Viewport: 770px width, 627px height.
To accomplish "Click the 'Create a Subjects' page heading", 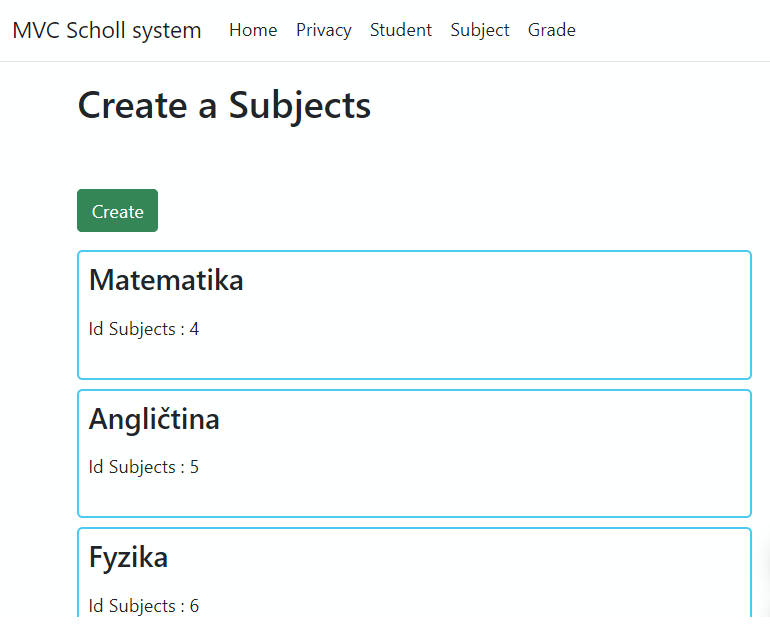I will pyautogui.click(x=224, y=105).
